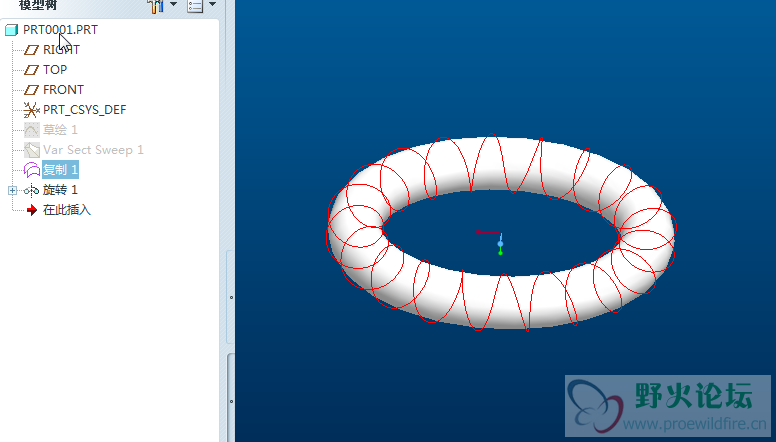
Task: Select the PRT0001.PRT part icon
Action: tap(12, 30)
